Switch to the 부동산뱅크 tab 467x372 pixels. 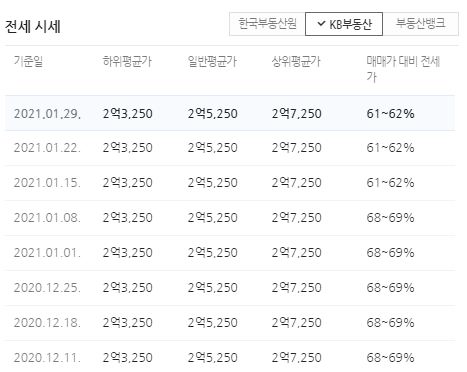tap(420, 24)
